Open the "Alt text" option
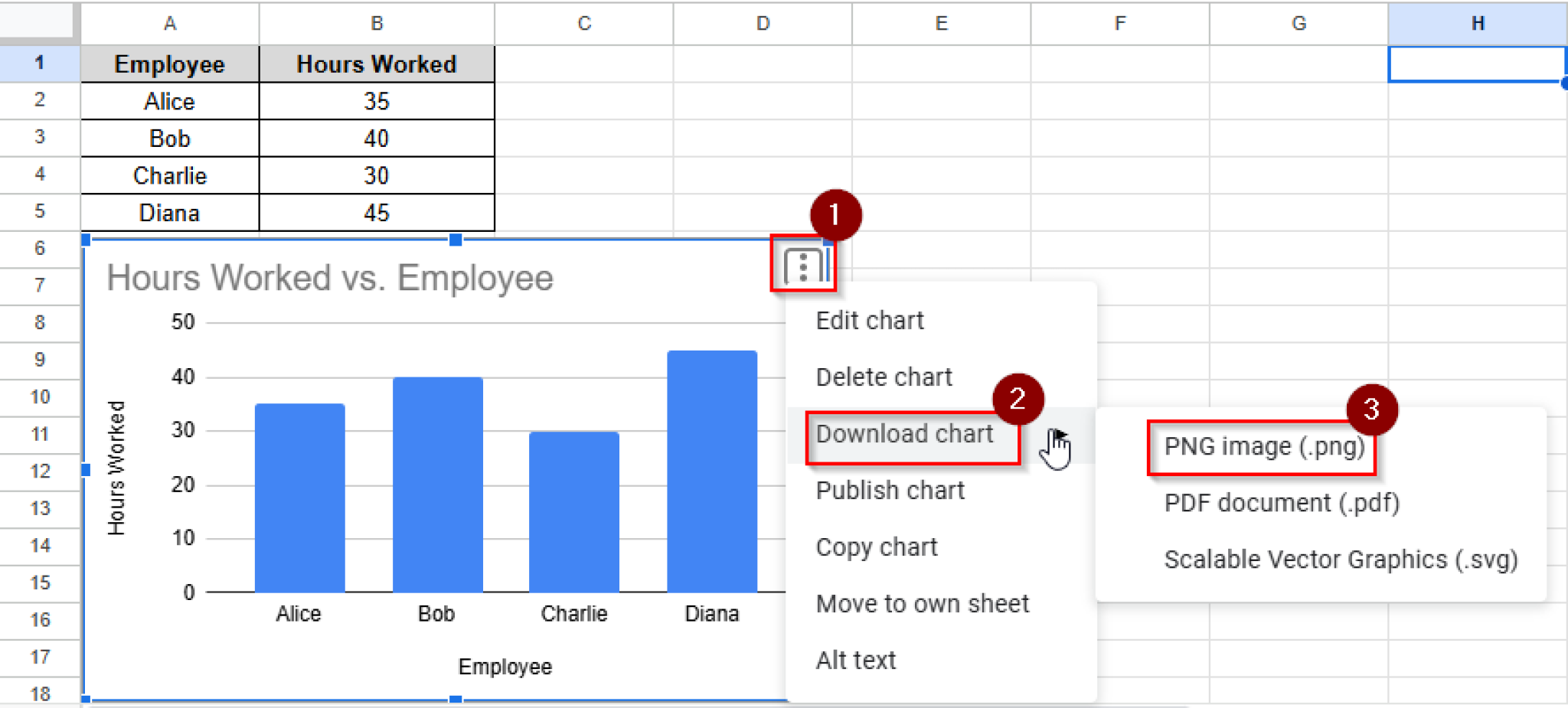This screenshot has height=708, width=1568. pyautogui.click(x=856, y=660)
